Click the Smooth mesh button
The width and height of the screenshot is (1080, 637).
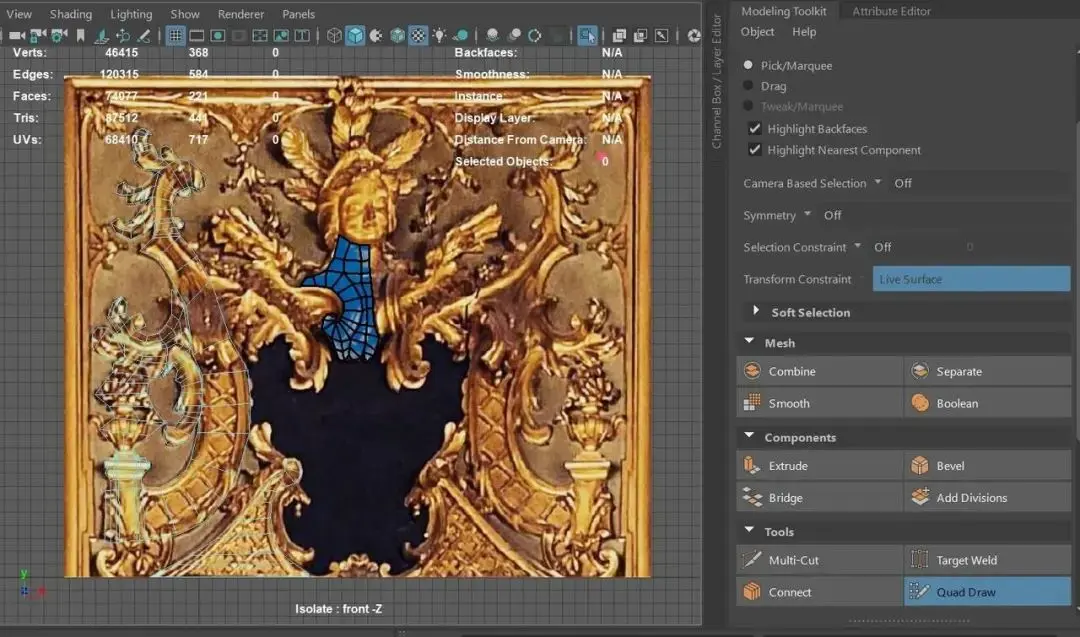(820, 403)
